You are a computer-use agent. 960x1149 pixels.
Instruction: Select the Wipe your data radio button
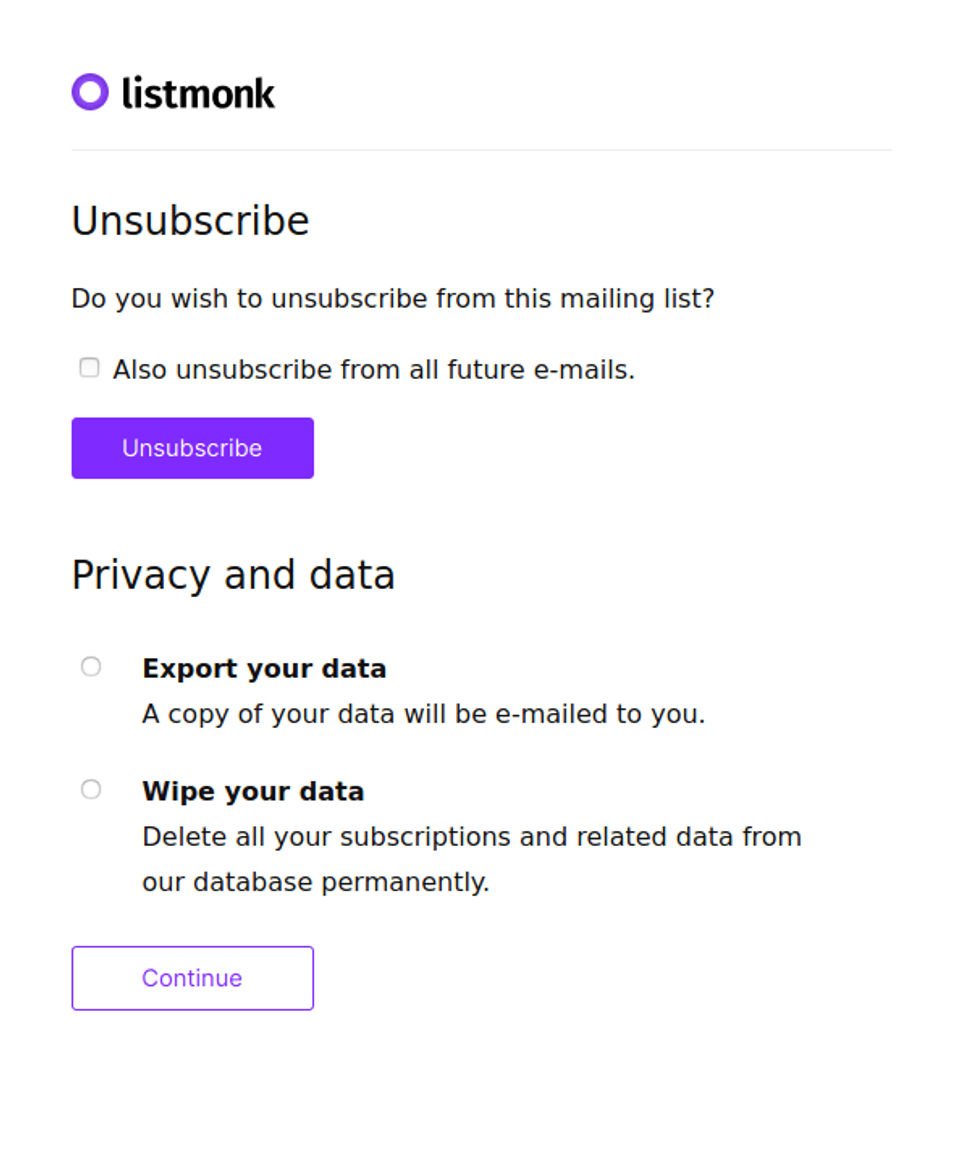point(91,790)
